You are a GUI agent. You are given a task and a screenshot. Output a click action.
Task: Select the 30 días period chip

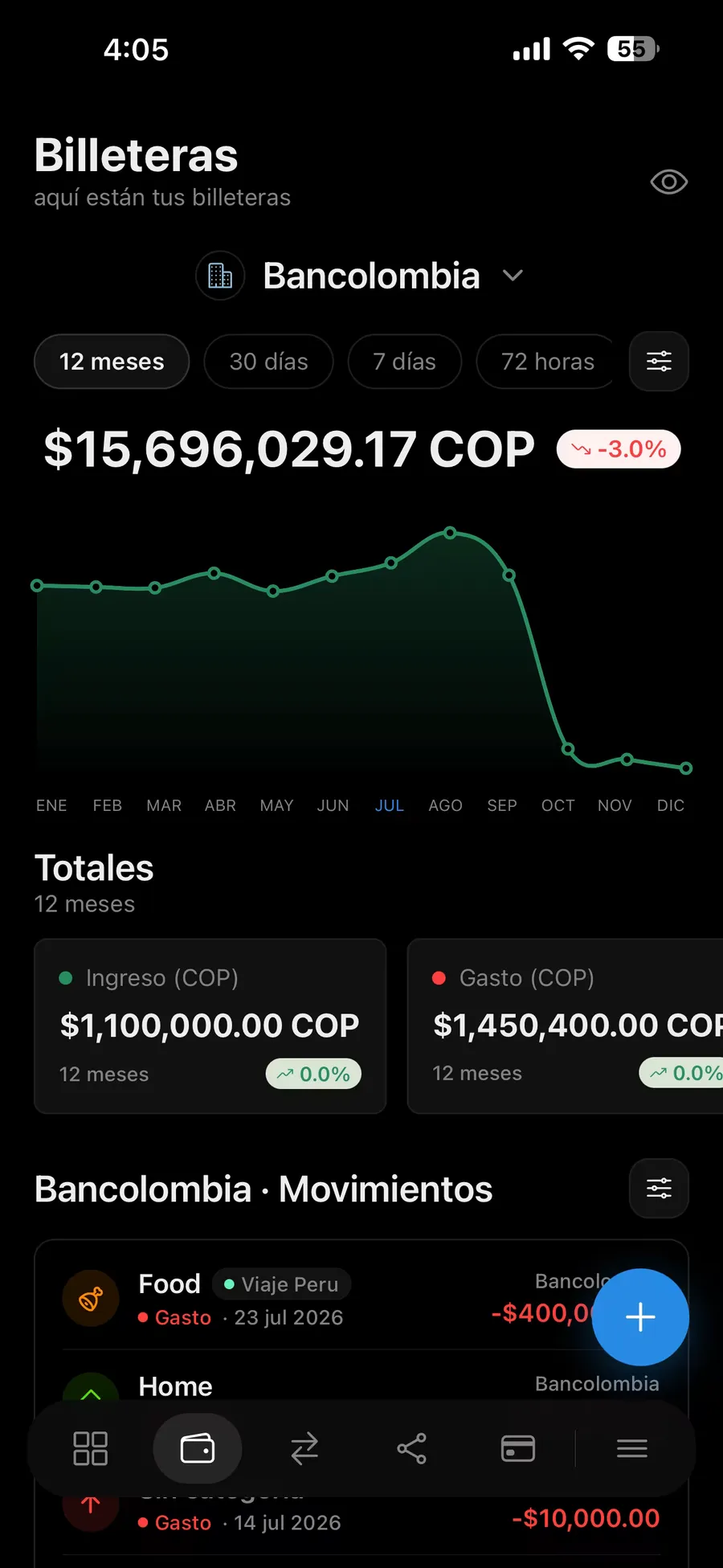click(x=268, y=362)
